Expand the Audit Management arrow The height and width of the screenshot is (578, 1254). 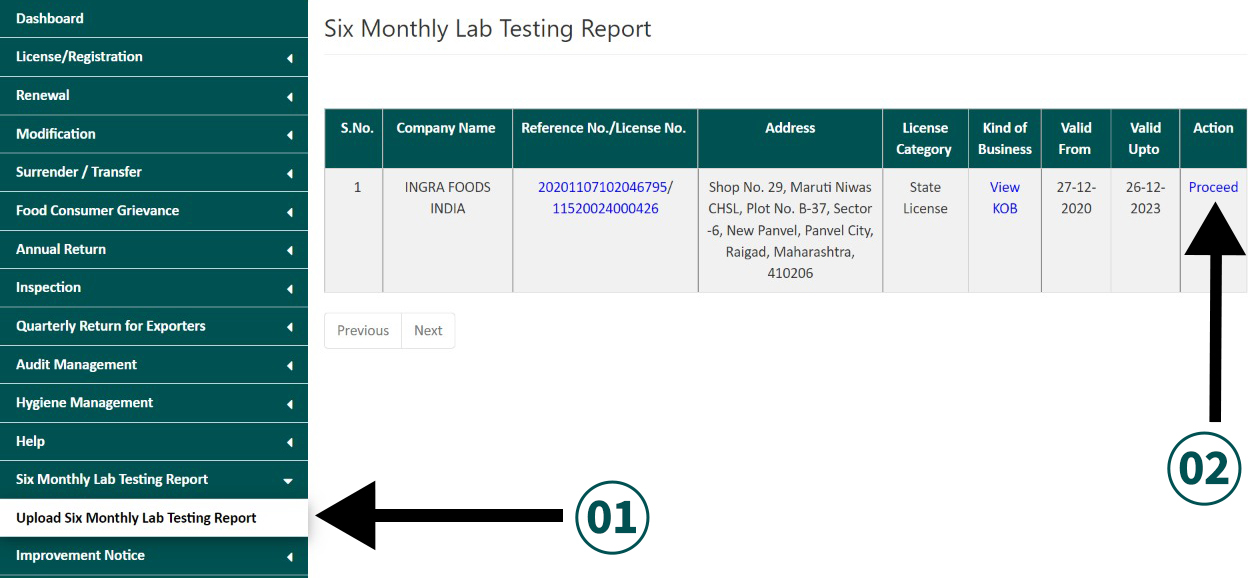(290, 366)
